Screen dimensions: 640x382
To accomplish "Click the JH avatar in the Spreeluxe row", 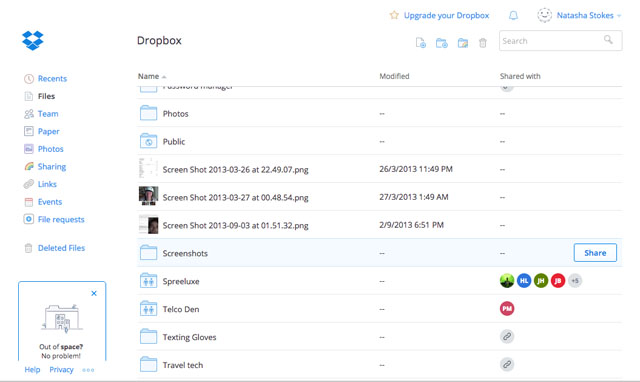I will click(x=541, y=281).
